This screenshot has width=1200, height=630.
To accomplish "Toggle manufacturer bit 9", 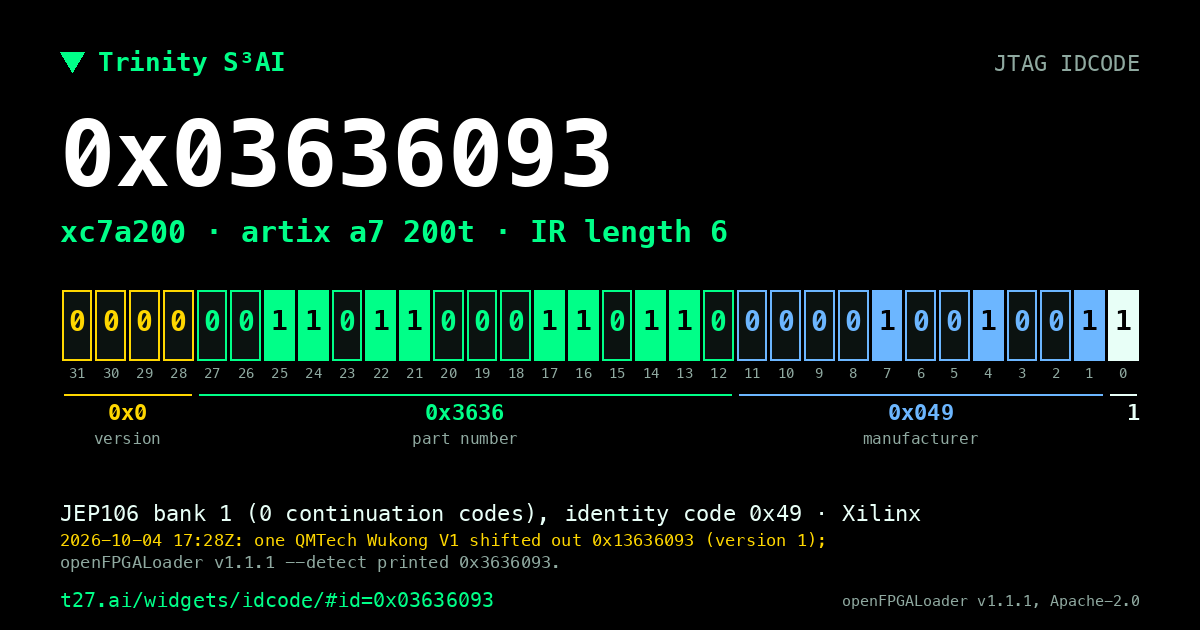I will pos(819,325).
